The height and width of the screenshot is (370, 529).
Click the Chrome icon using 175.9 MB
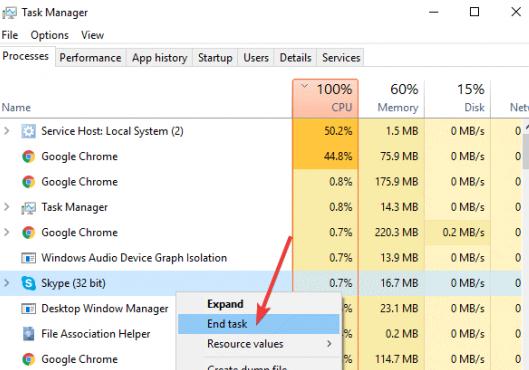pos(28,182)
